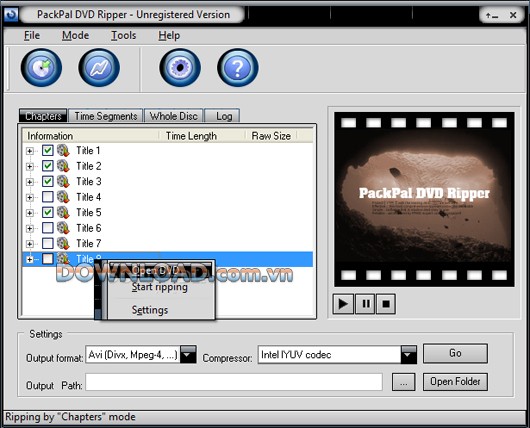The width and height of the screenshot is (530, 428).
Task: Click the Open Folder button
Action: (x=455, y=382)
